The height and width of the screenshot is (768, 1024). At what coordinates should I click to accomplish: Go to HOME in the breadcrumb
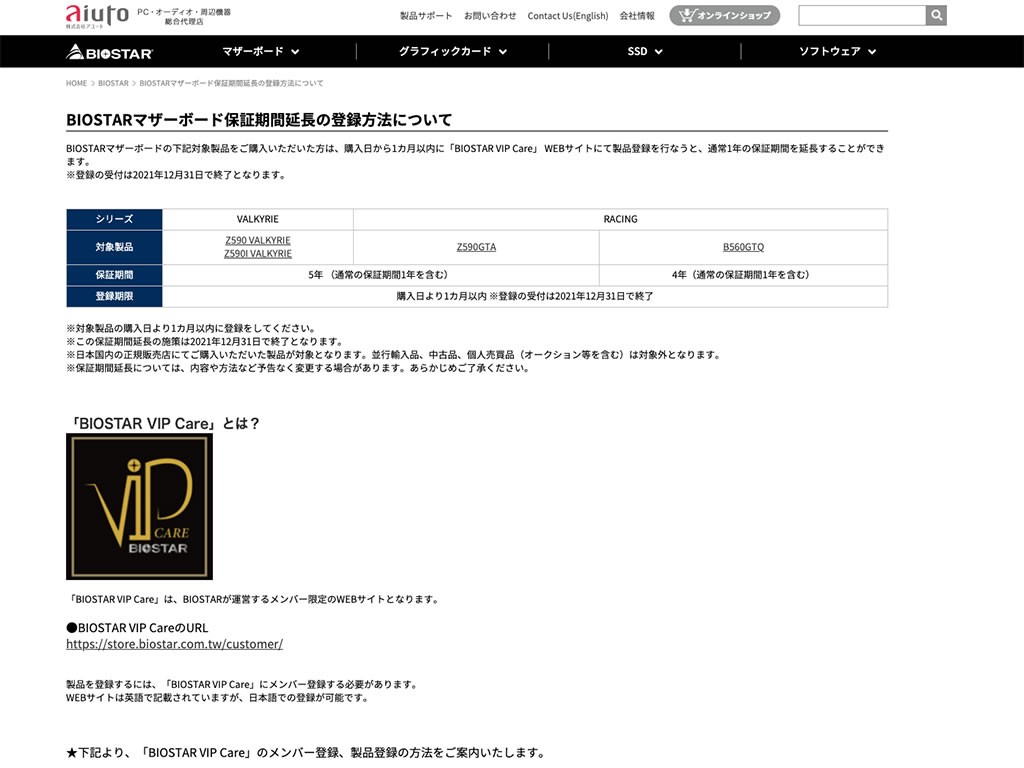click(x=76, y=83)
